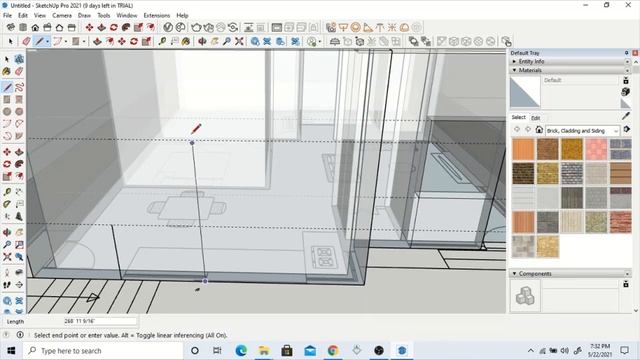Viewport: 640px width, 360px height.
Task: Select the Zoom magnifier in left toolbar
Action: [x=7, y=244]
